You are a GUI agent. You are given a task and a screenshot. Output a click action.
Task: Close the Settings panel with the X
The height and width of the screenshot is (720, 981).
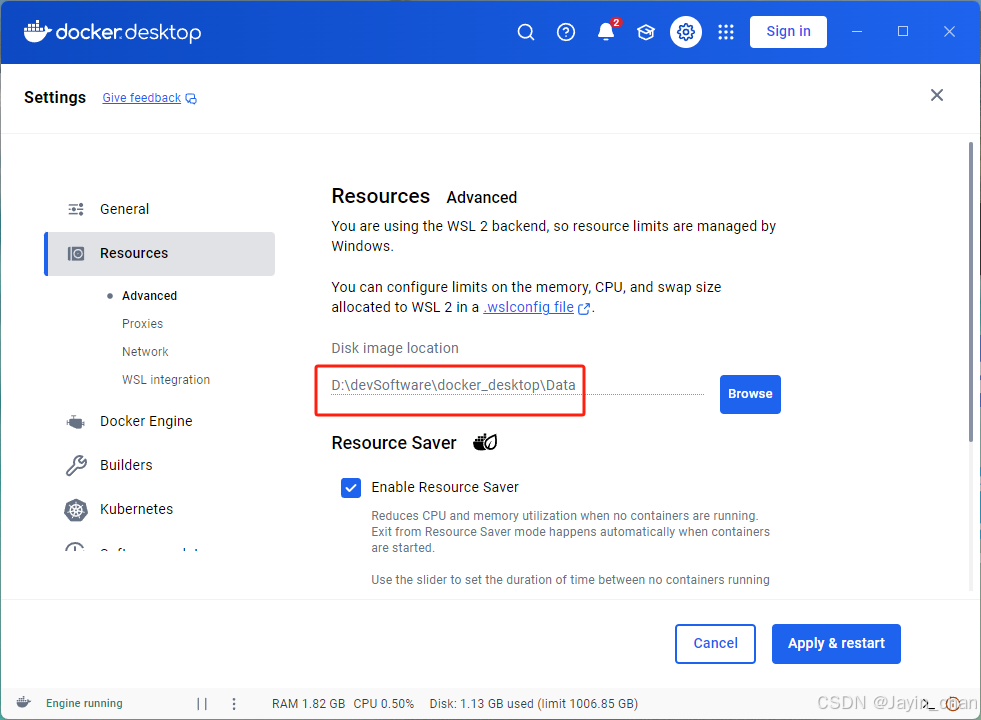click(937, 95)
